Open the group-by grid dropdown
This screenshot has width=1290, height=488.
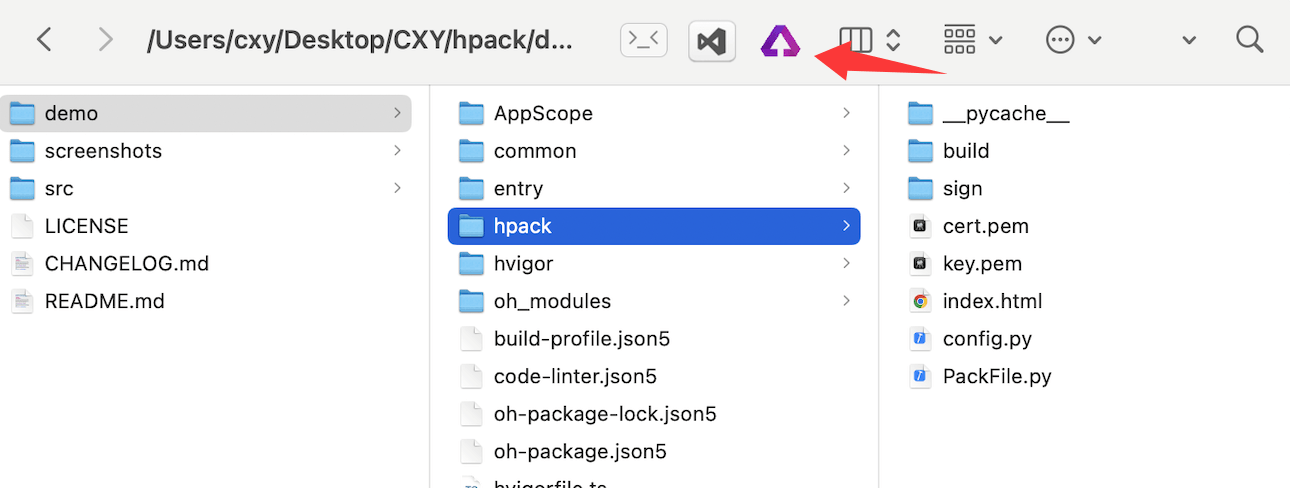(x=973, y=40)
